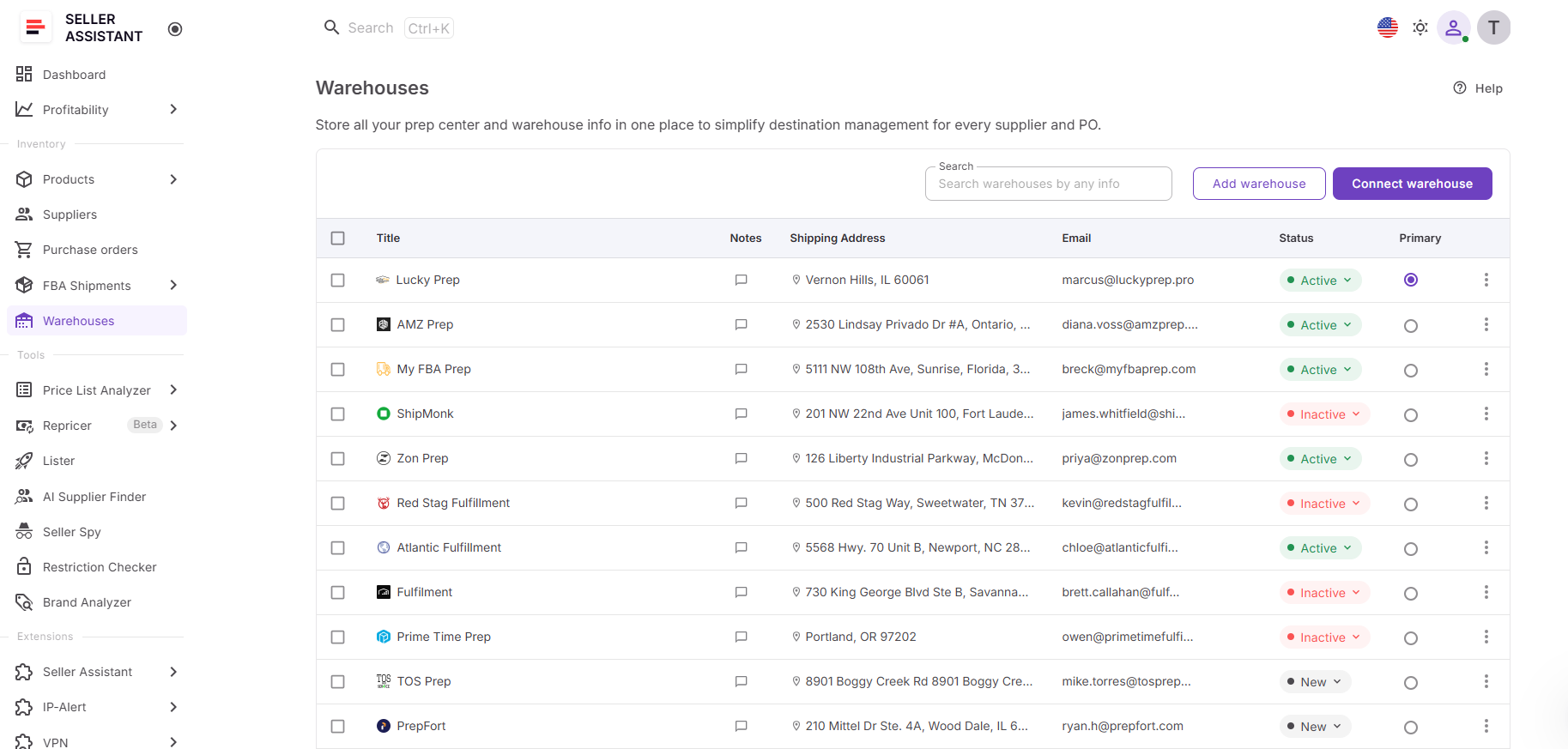Set ShipMonk as primary warehouse

[x=1411, y=415]
